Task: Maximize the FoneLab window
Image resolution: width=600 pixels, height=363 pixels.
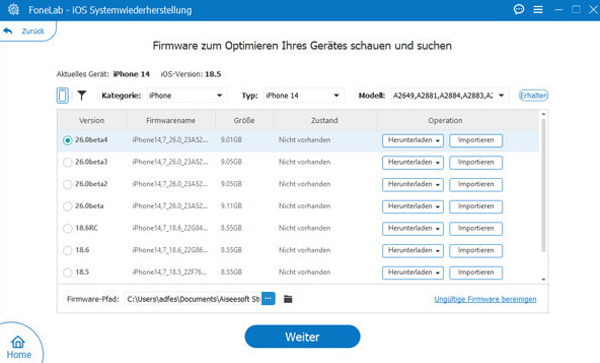Action: (576, 9)
